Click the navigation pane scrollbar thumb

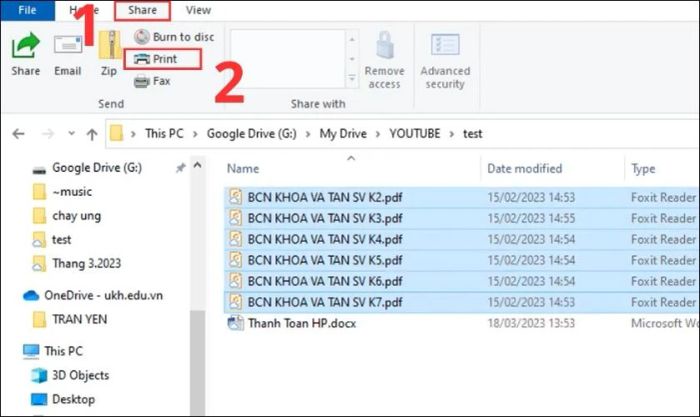coord(197,363)
